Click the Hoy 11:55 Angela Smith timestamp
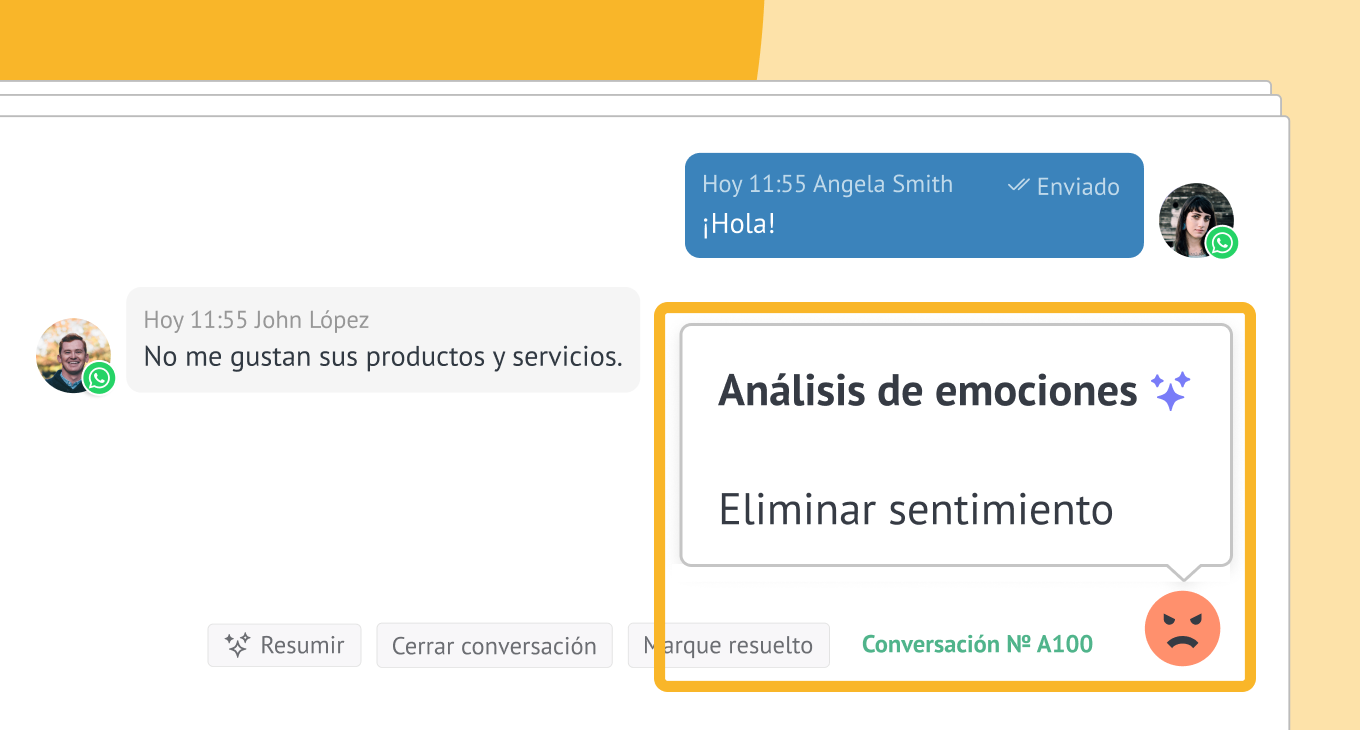 click(827, 184)
